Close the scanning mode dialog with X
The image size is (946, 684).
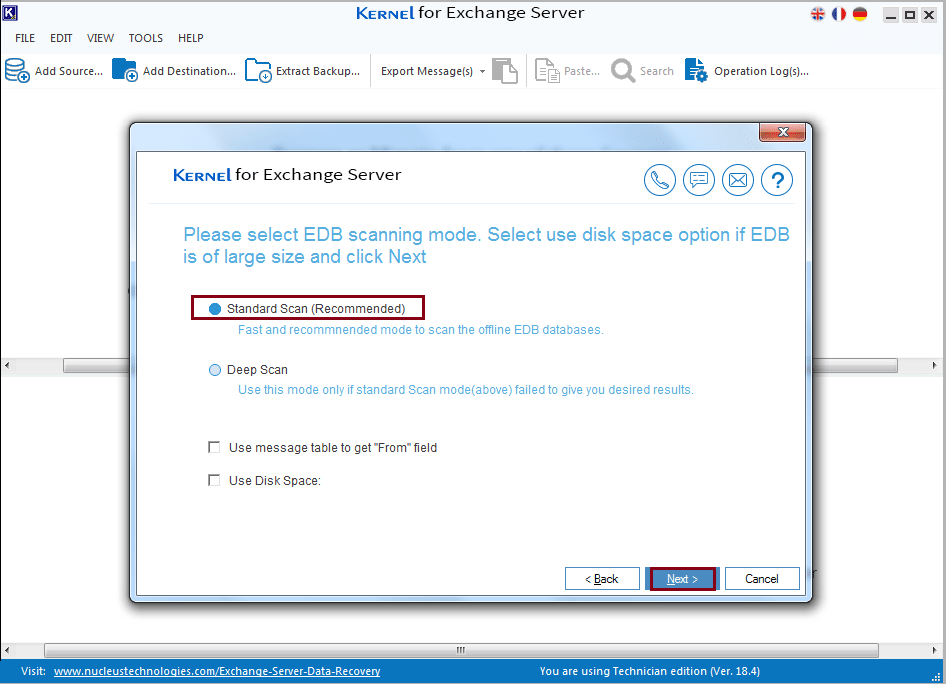pos(783,132)
